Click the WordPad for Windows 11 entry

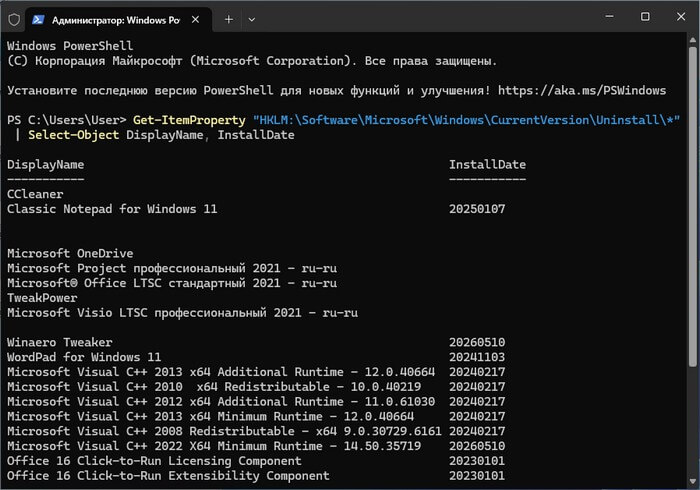click(x=84, y=357)
